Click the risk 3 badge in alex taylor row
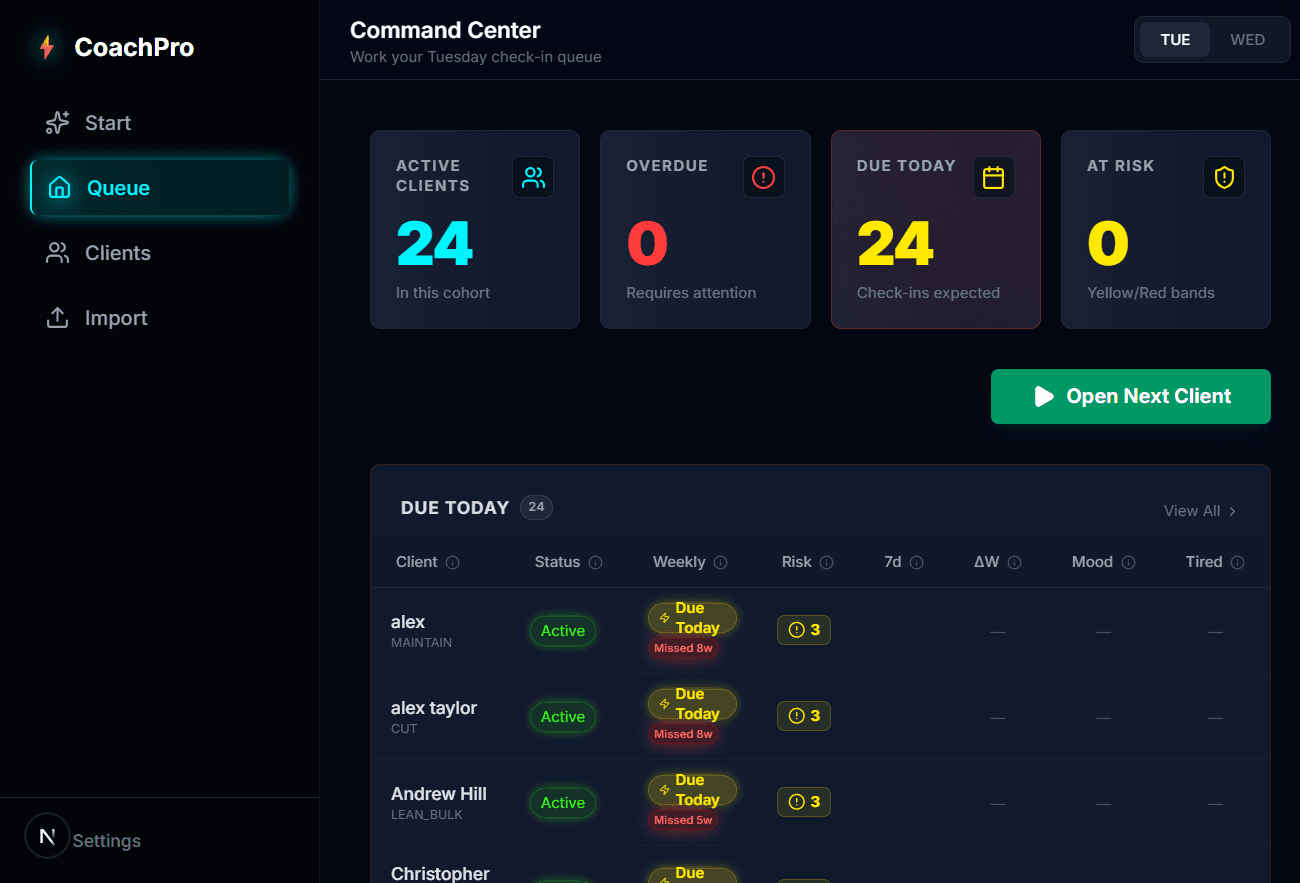 point(804,716)
